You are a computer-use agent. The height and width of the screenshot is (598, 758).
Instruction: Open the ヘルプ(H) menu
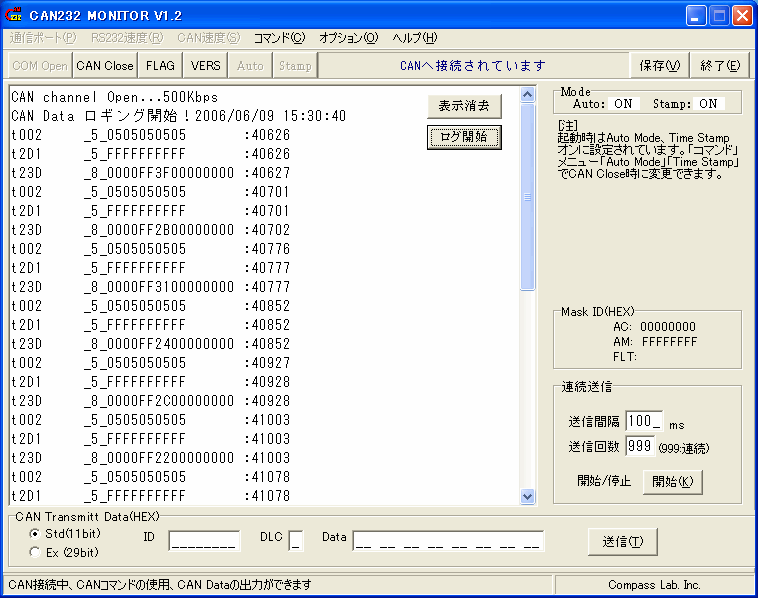(415, 38)
